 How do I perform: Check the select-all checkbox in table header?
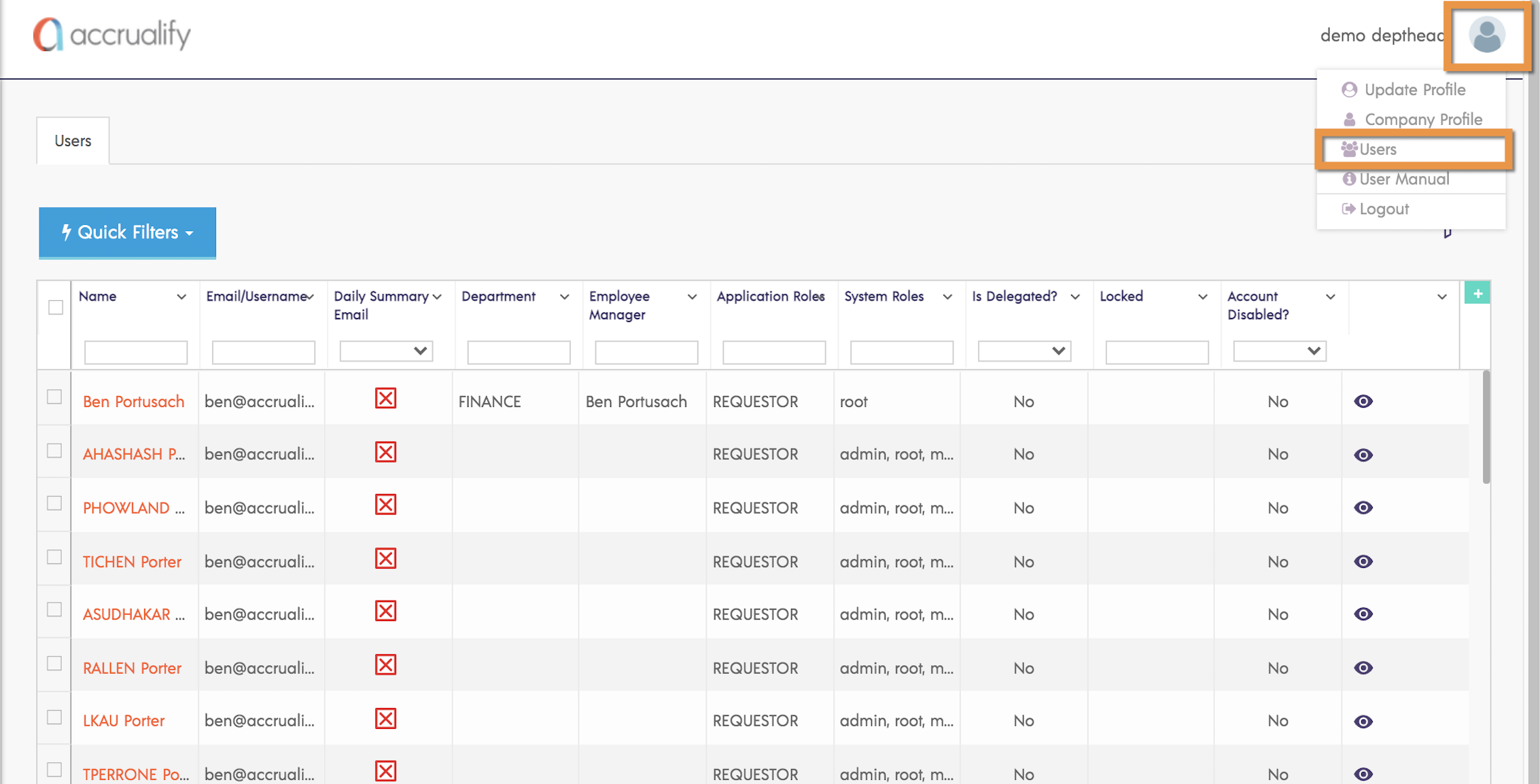56,307
